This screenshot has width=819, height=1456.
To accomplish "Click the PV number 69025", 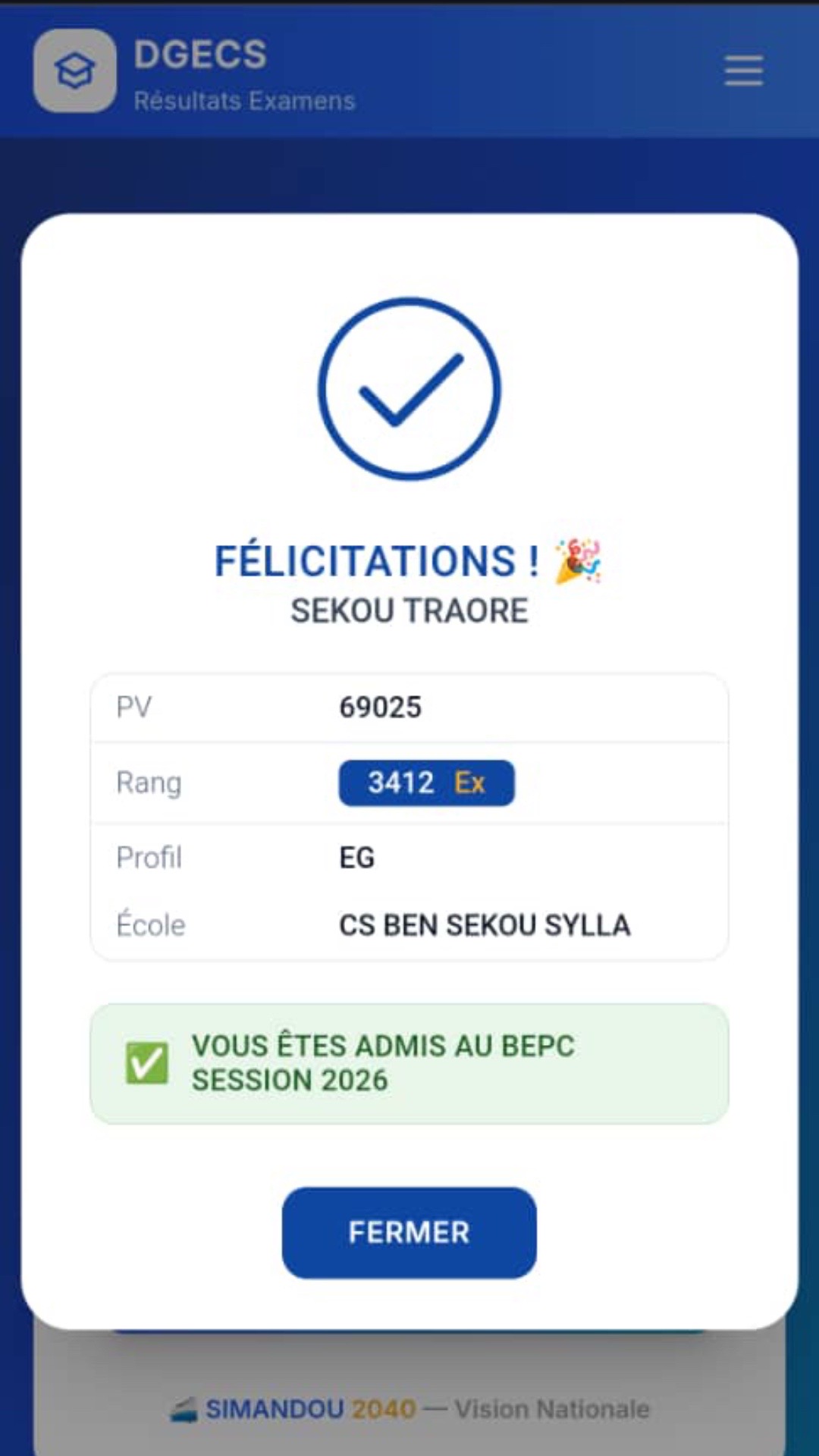I will coord(380,707).
